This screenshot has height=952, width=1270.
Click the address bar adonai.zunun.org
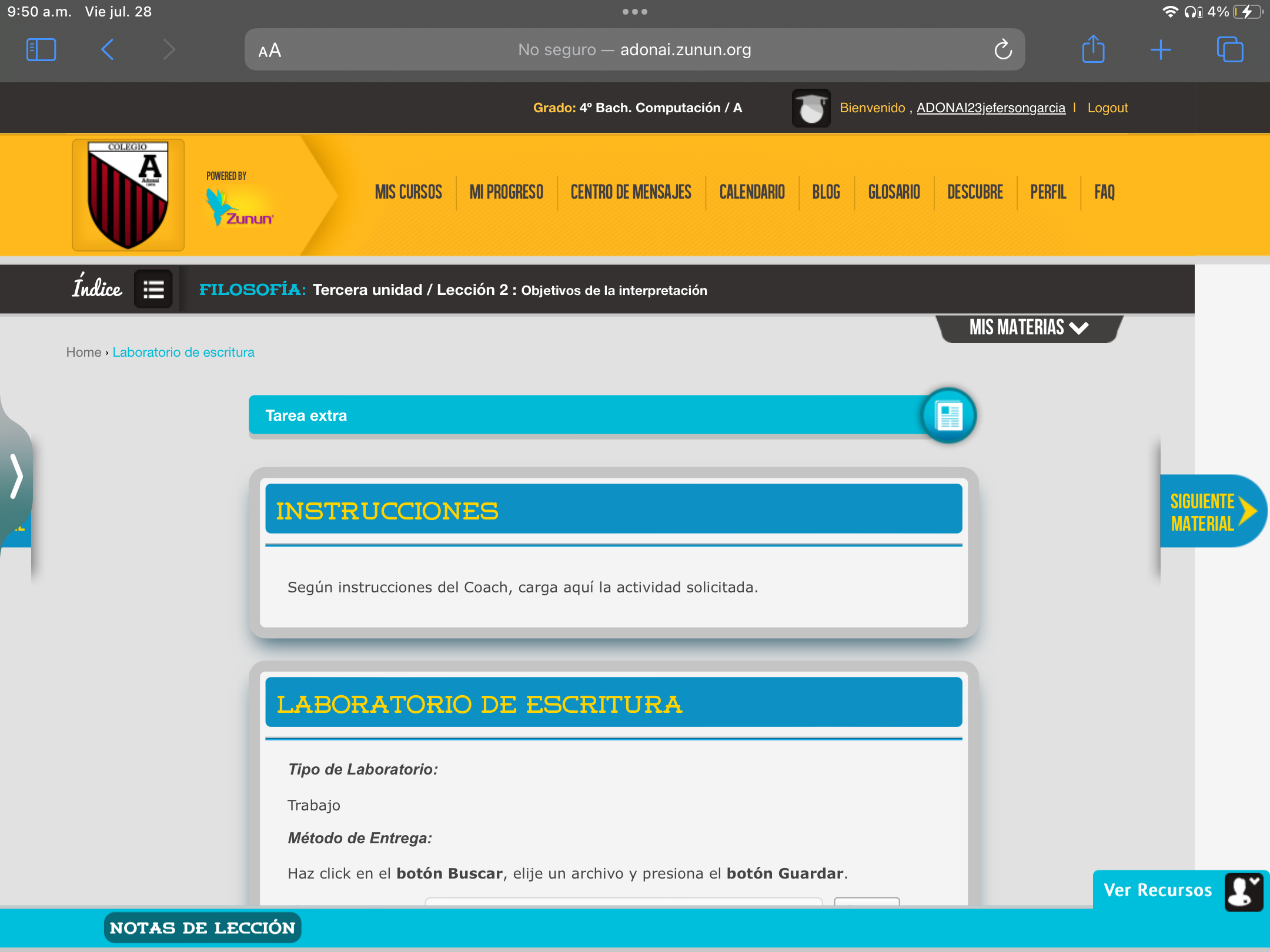(635, 49)
